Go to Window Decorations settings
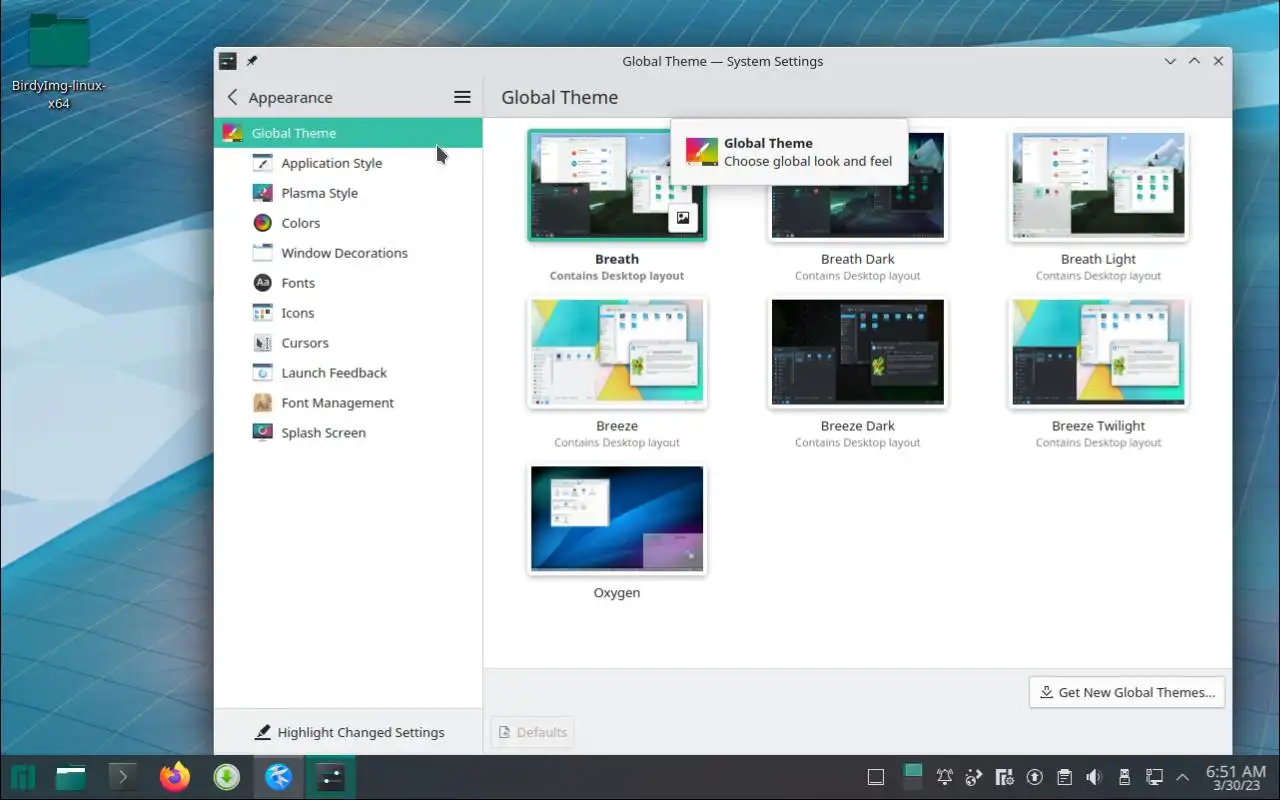Image resolution: width=1280 pixels, height=800 pixels. click(348, 253)
